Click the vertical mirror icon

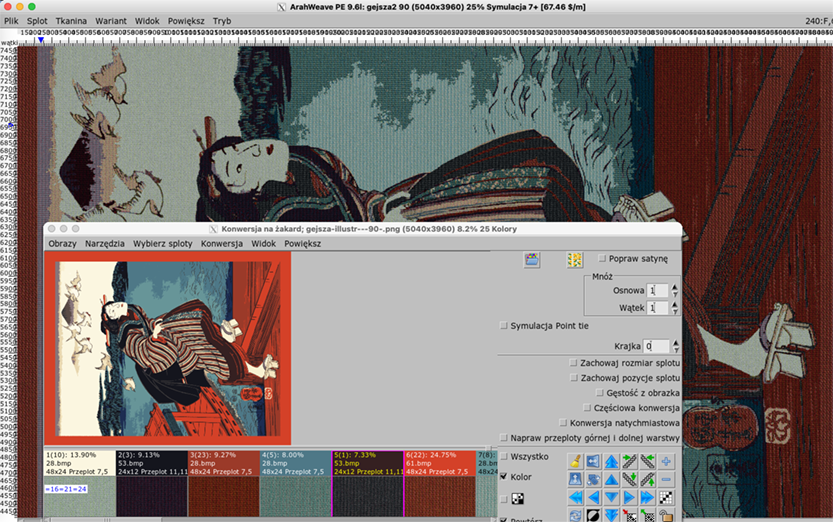pos(575,480)
